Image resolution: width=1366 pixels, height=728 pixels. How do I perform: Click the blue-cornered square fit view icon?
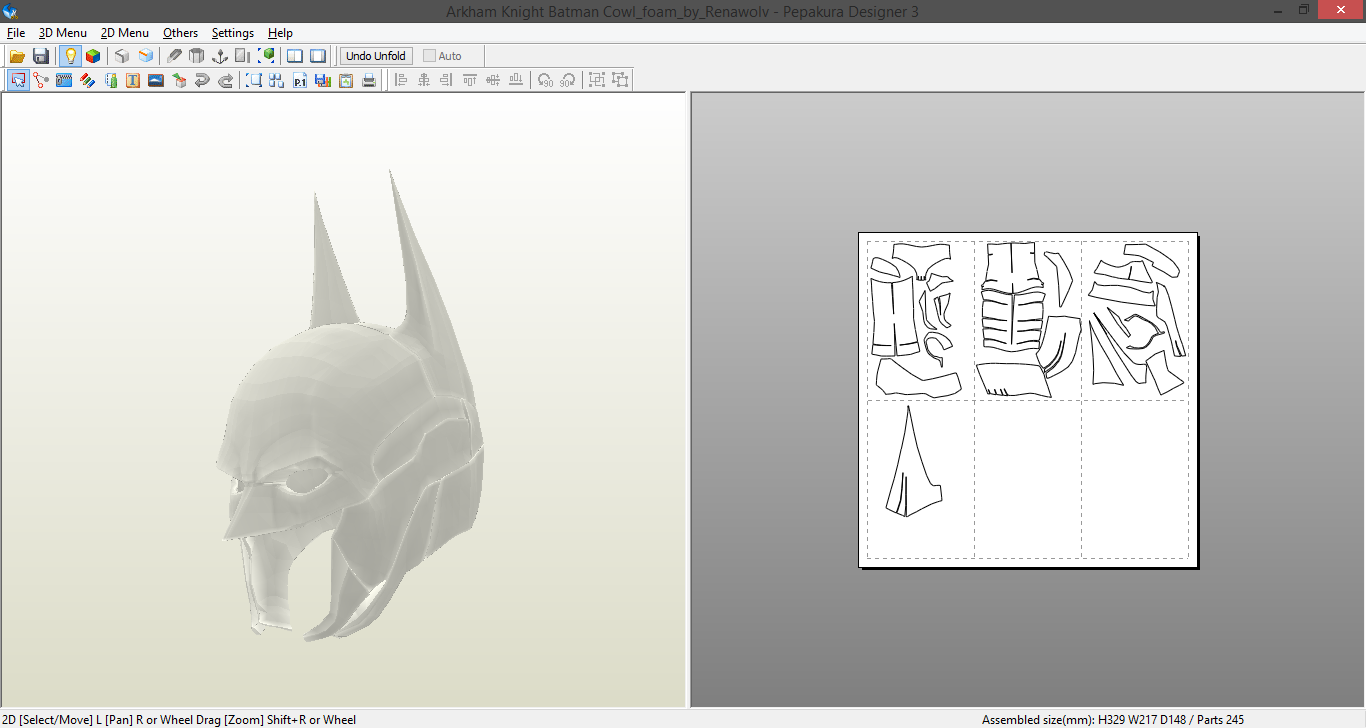pos(254,80)
